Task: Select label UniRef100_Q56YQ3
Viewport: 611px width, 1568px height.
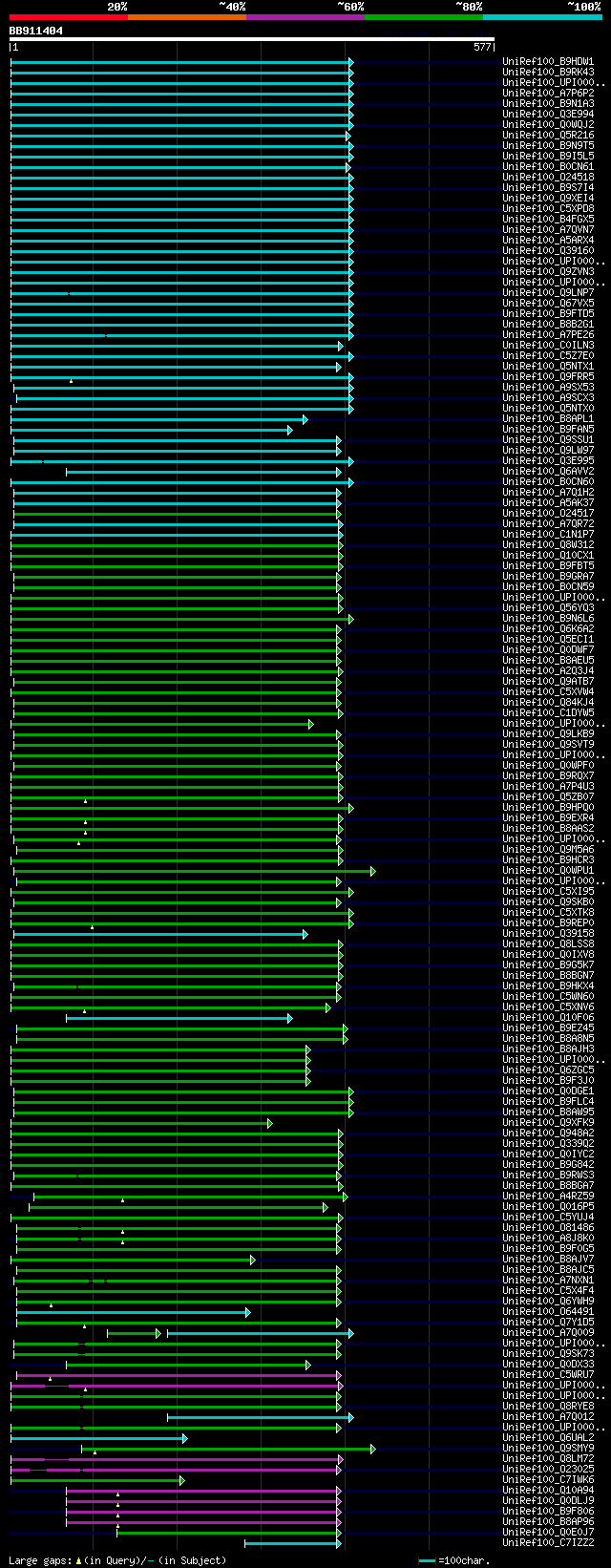Action: click(548, 608)
